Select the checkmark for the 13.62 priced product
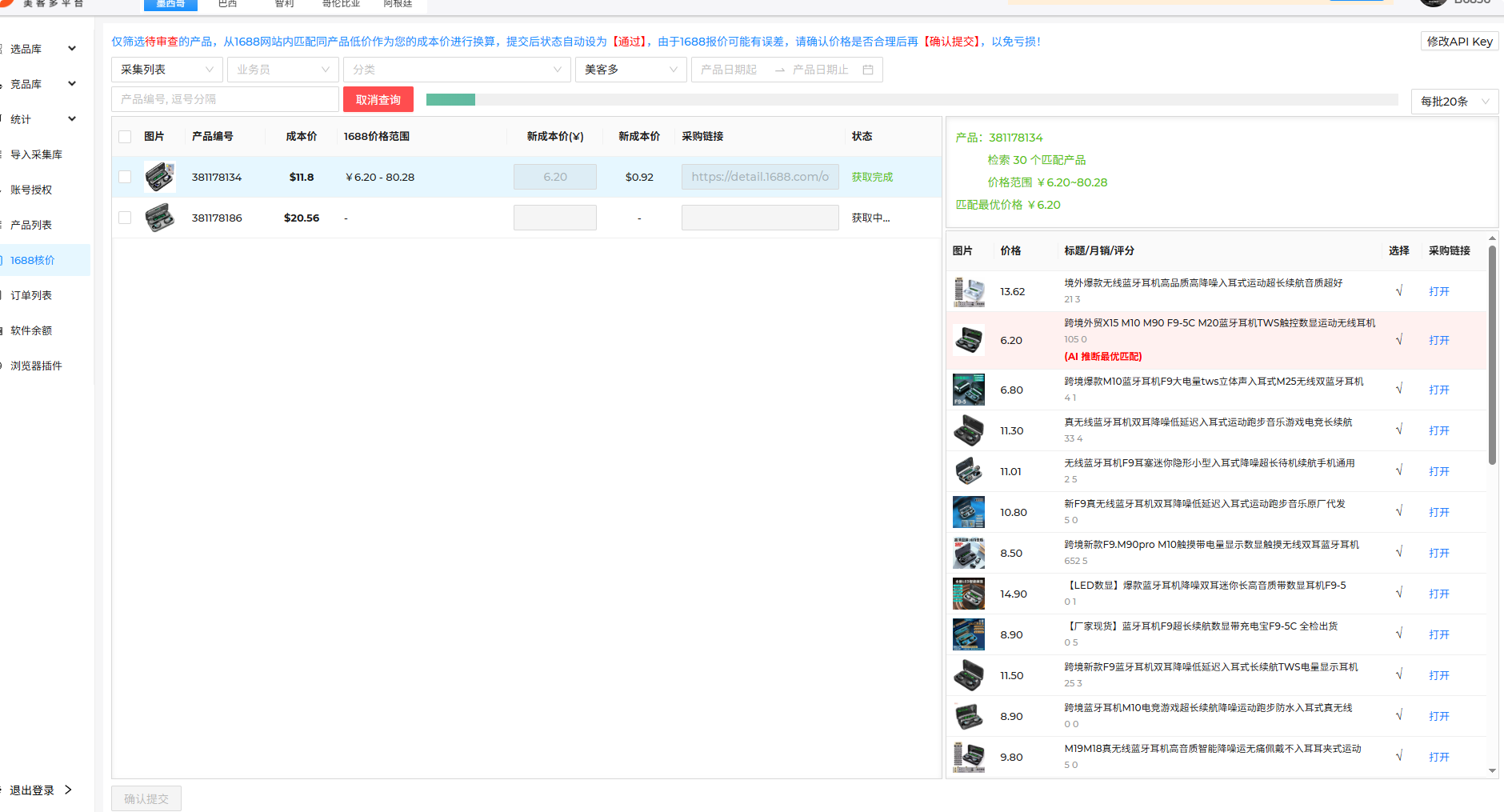The image size is (1504, 812). pyautogui.click(x=1398, y=291)
